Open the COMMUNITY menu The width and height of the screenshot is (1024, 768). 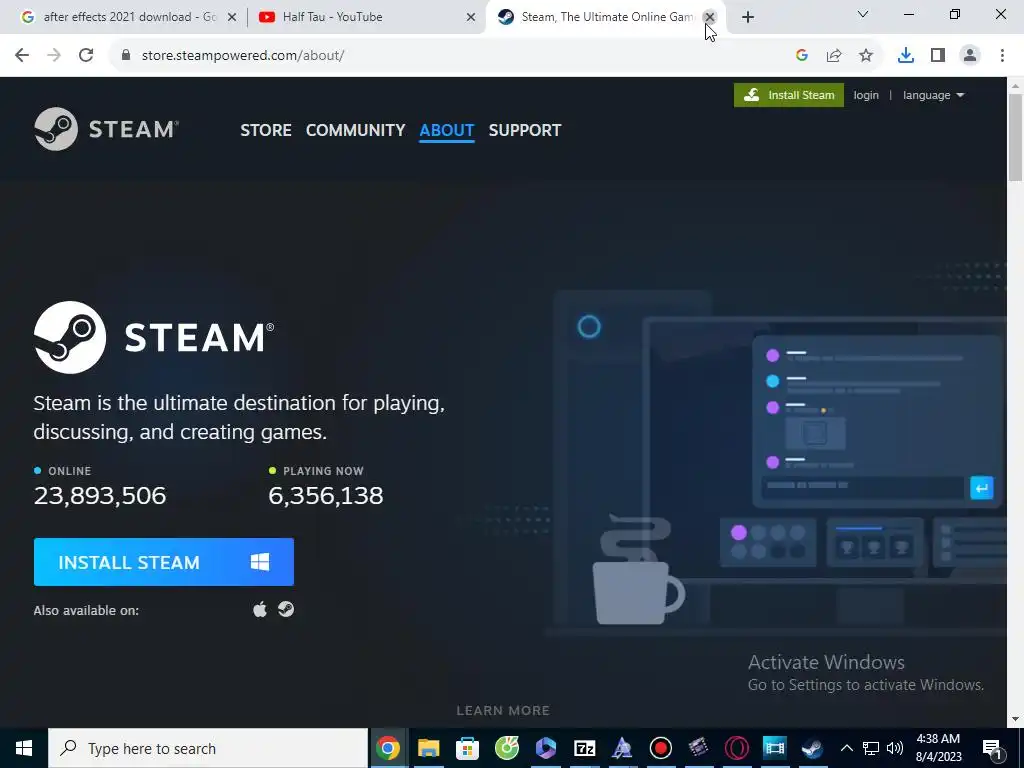[355, 130]
